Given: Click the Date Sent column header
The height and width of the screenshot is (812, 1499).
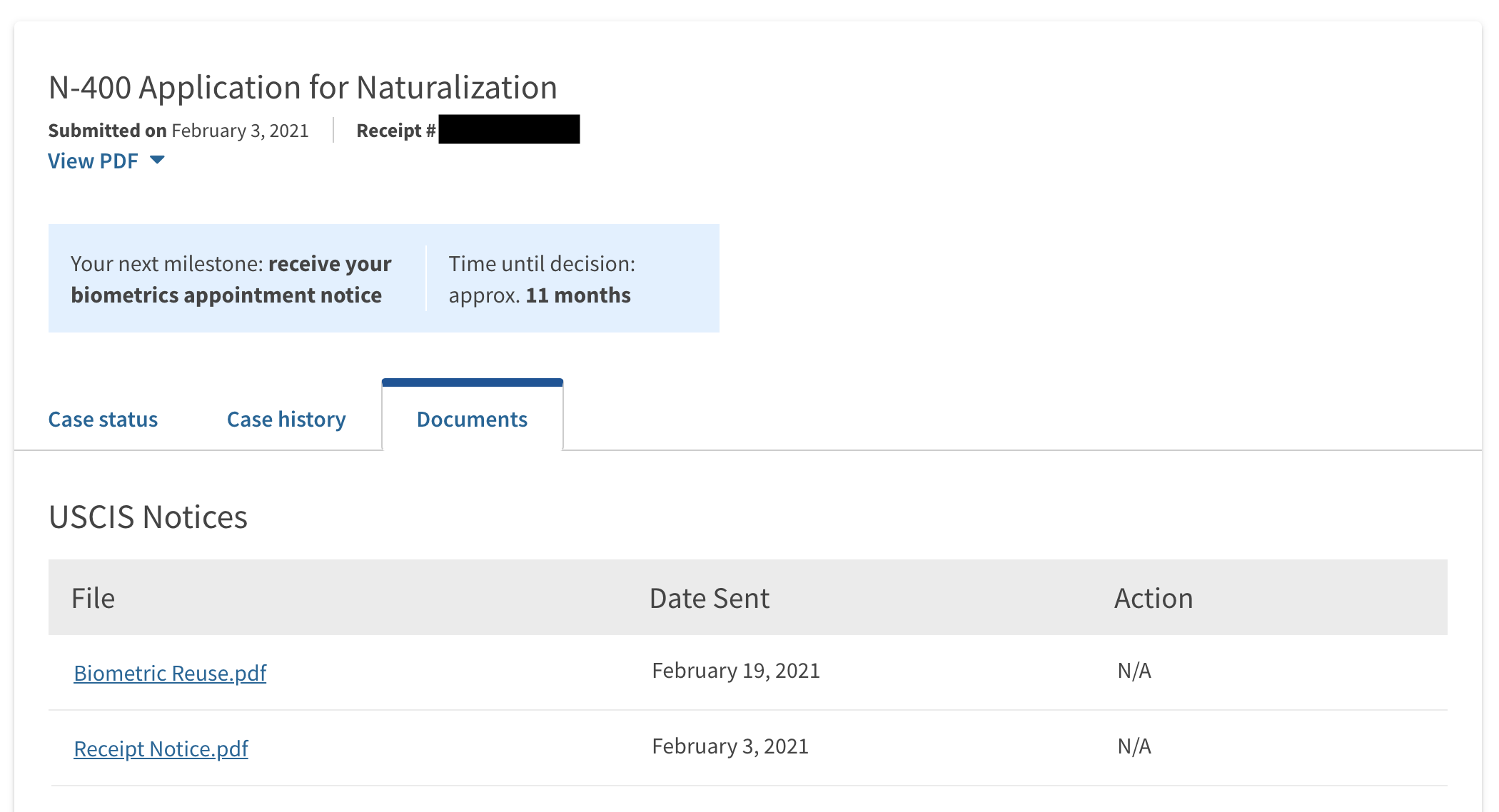Looking at the screenshot, I should (710, 598).
